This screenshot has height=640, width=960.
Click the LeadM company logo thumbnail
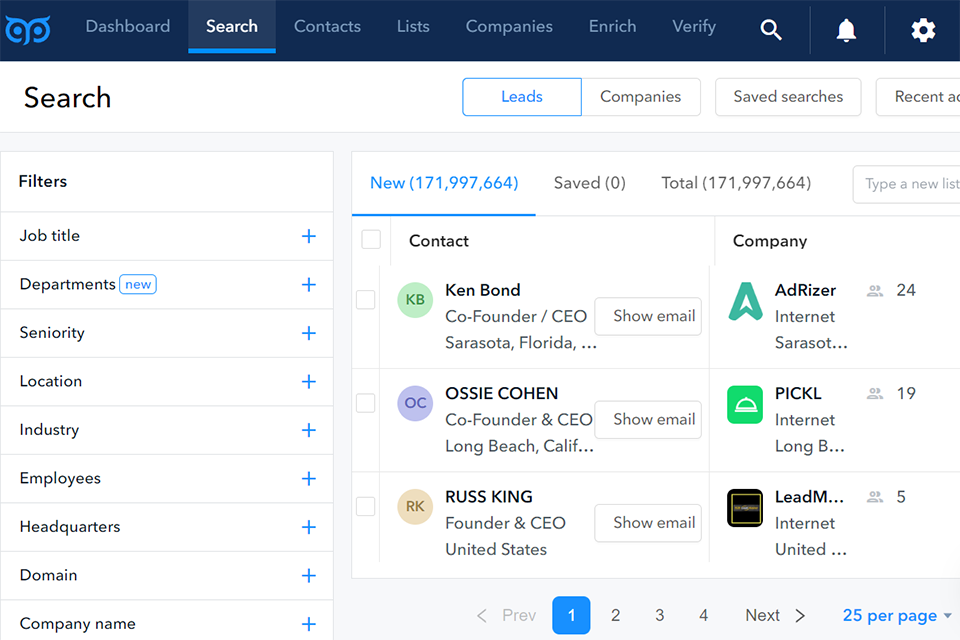[x=744, y=507]
